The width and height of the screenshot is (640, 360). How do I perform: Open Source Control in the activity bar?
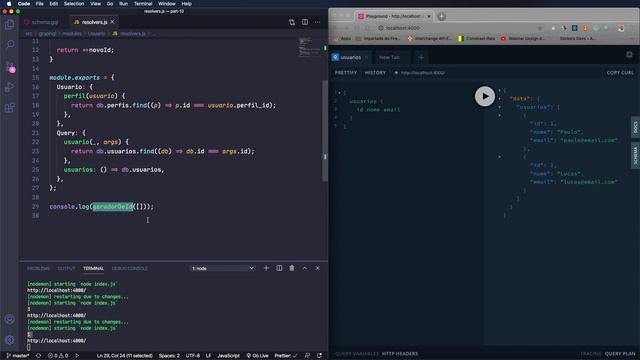coord(9,67)
